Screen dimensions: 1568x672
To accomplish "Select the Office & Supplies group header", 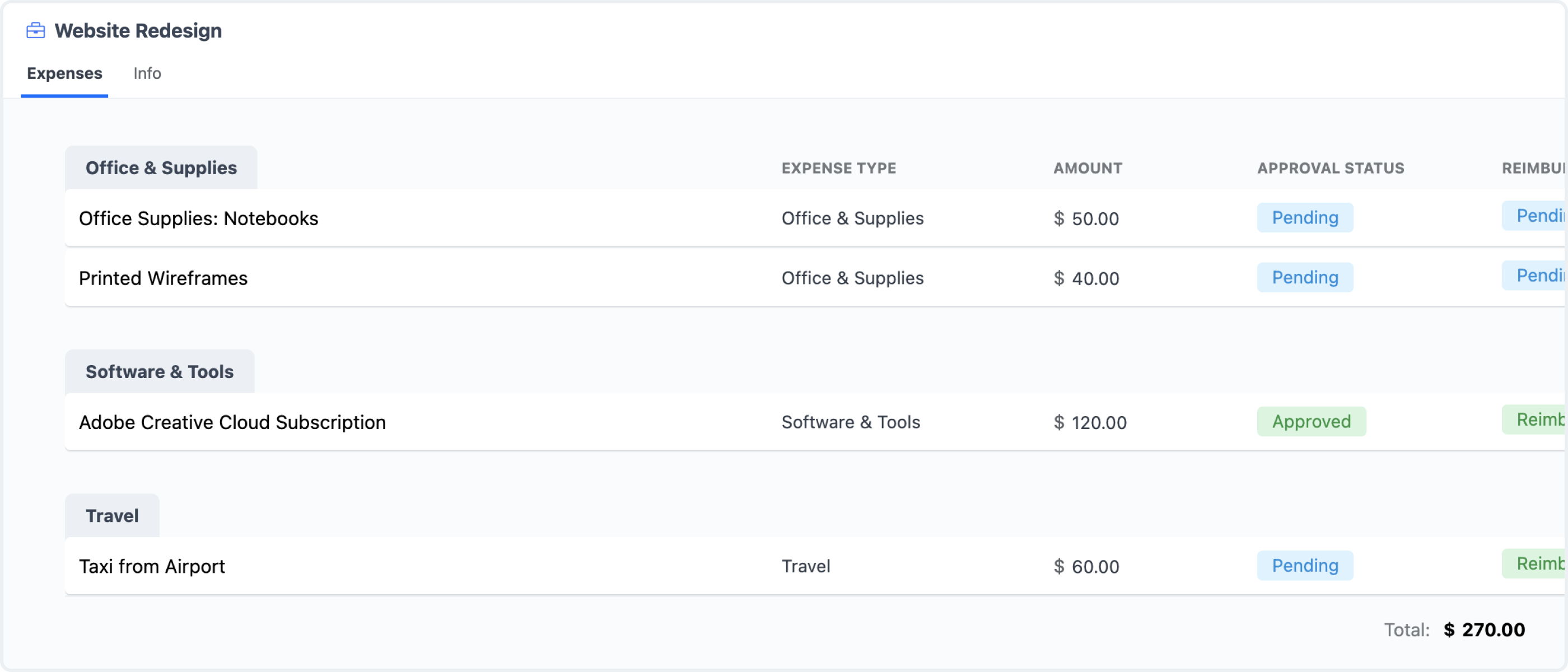I will coord(161,167).
